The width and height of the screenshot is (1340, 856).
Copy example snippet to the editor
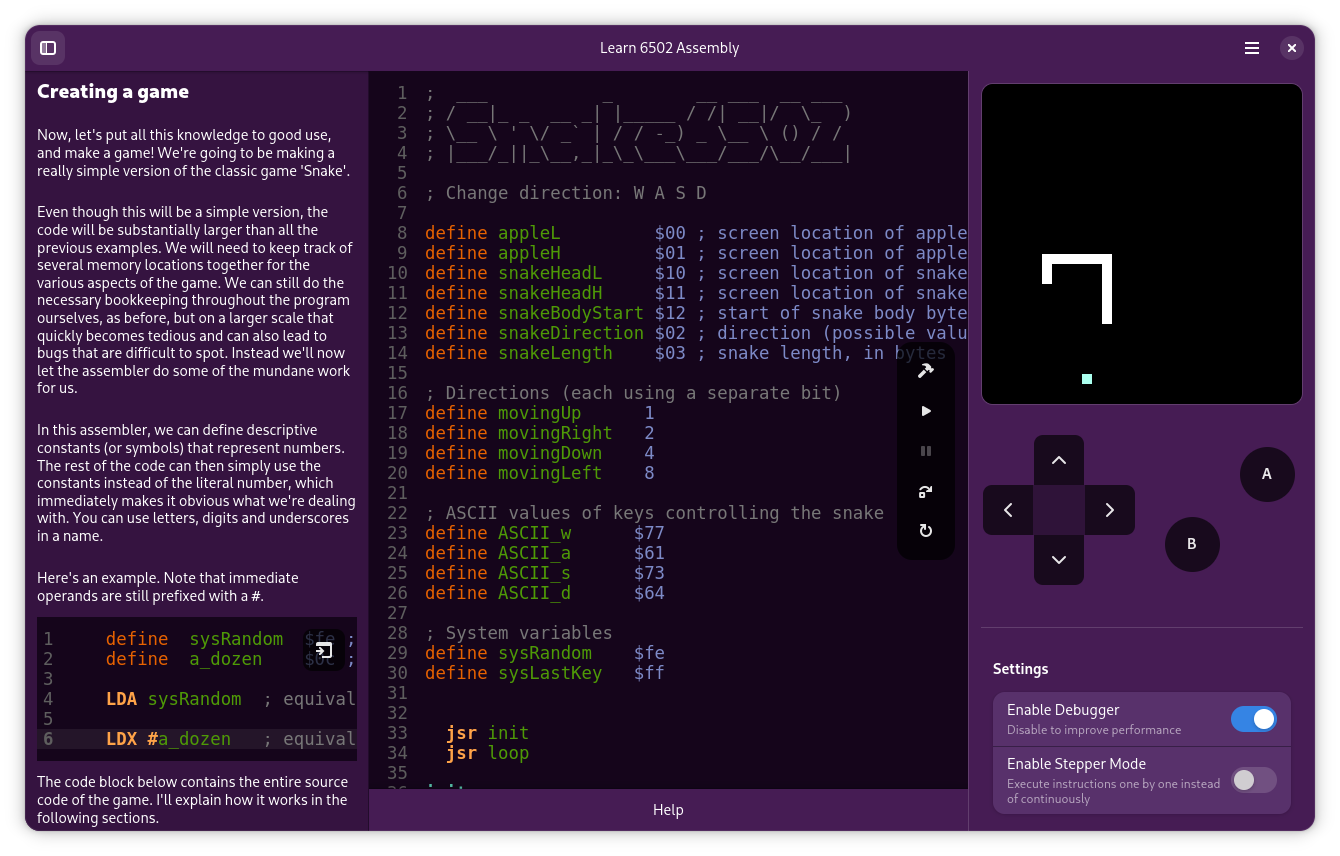click(324, 650)
